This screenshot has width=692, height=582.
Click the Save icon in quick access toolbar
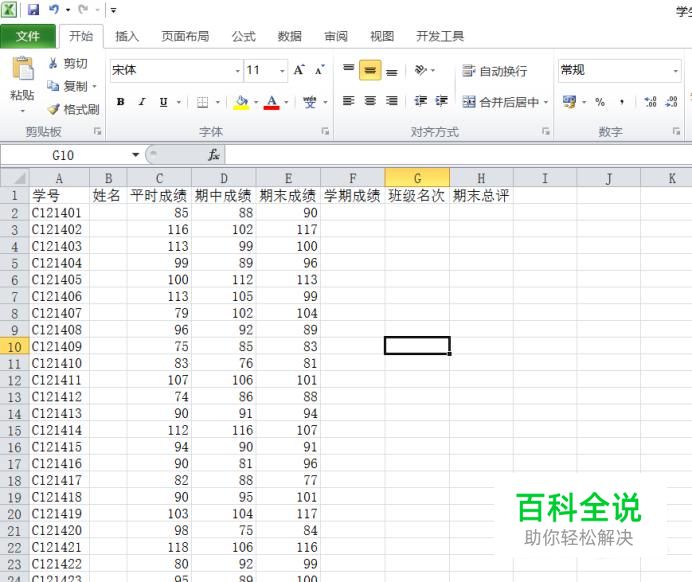coord(34,9)
